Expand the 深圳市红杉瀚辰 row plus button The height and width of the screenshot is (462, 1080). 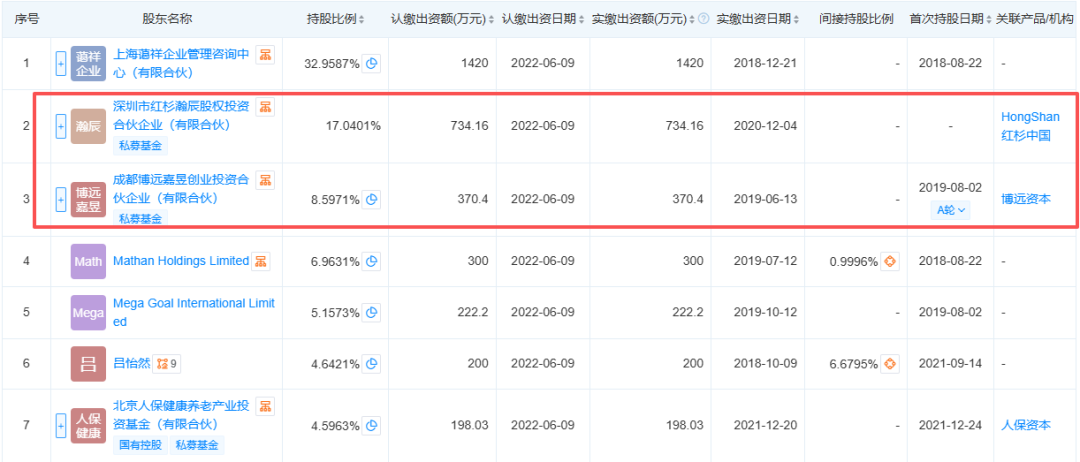pyautogui.click(x=60, y=126)
